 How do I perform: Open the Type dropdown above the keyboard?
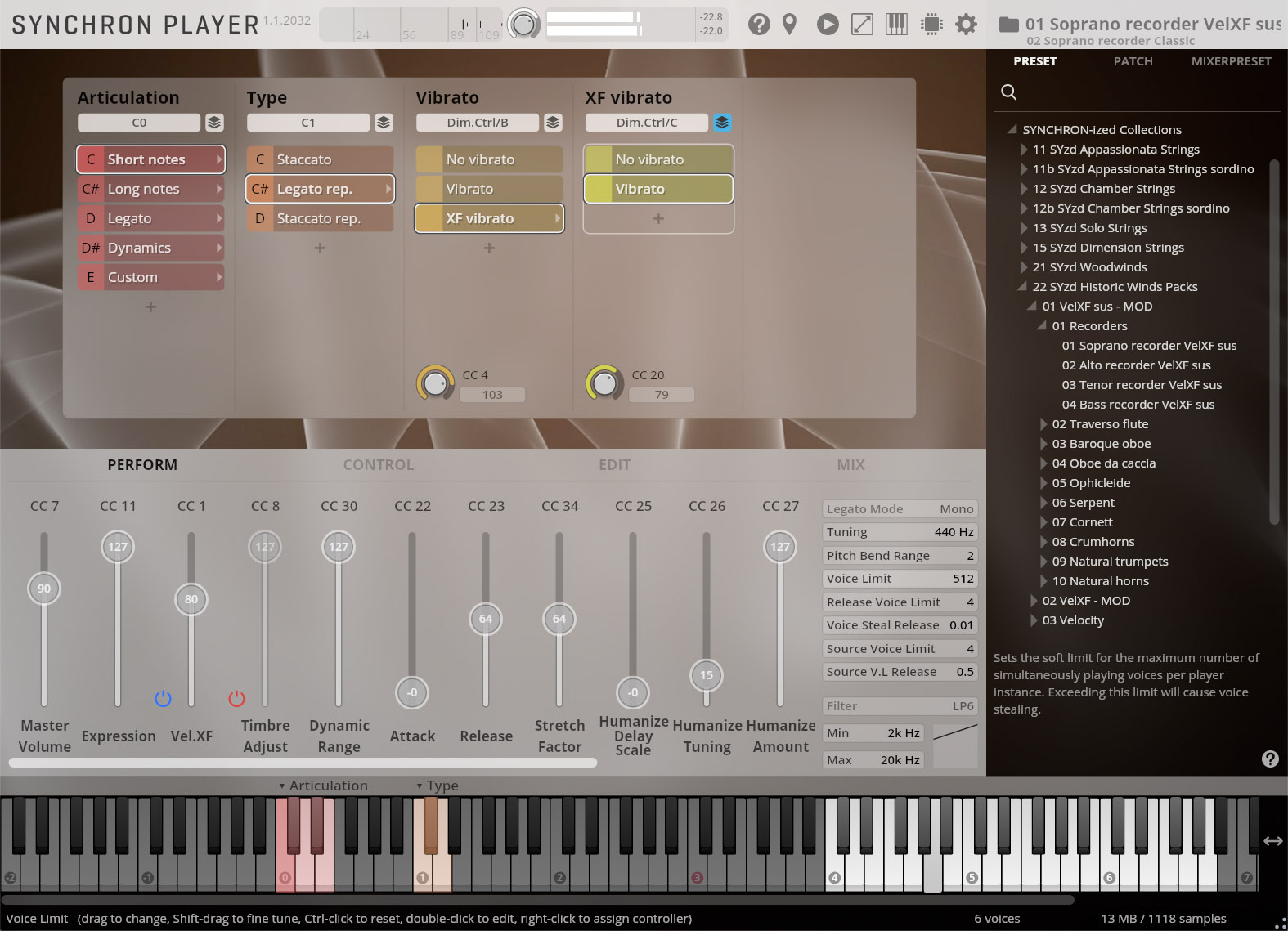pos(437,786)
